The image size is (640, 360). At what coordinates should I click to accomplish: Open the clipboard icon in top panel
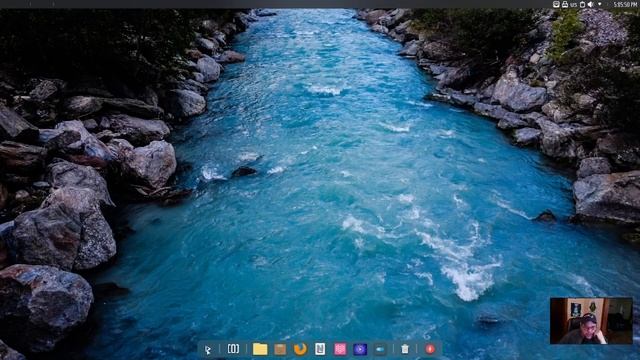point(582,4)
